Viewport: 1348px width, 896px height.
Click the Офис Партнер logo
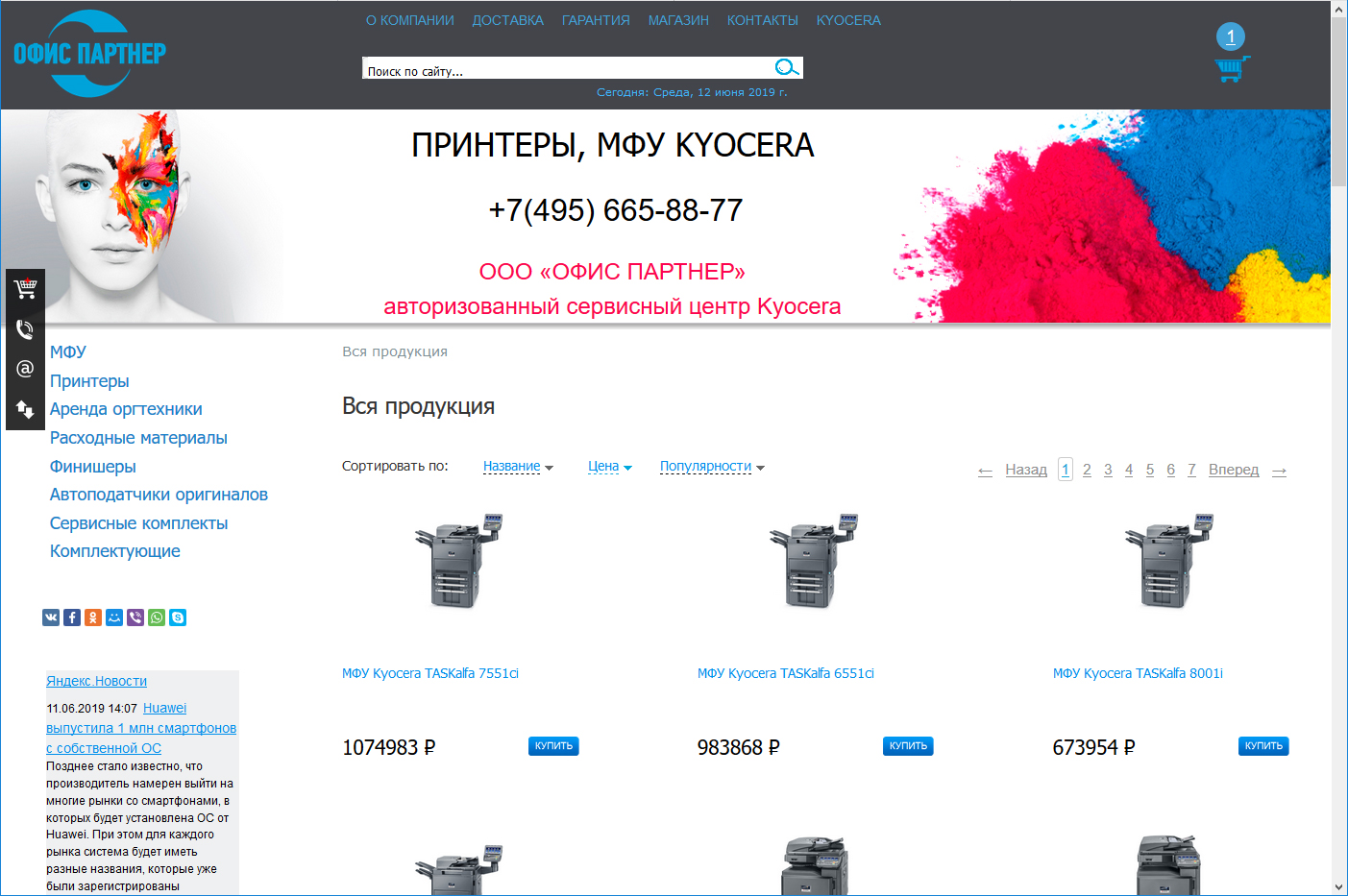[x=89, y=54]
